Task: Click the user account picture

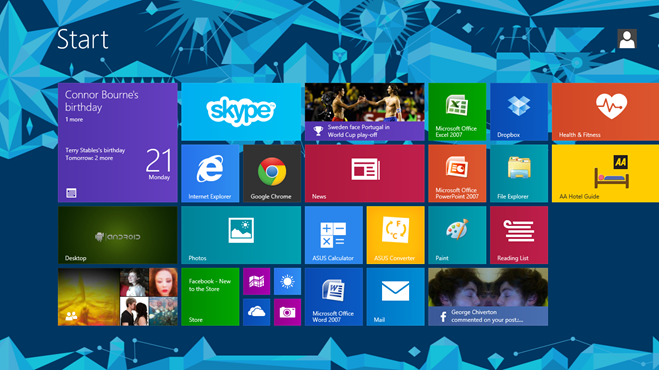Action: coord(627,39)
